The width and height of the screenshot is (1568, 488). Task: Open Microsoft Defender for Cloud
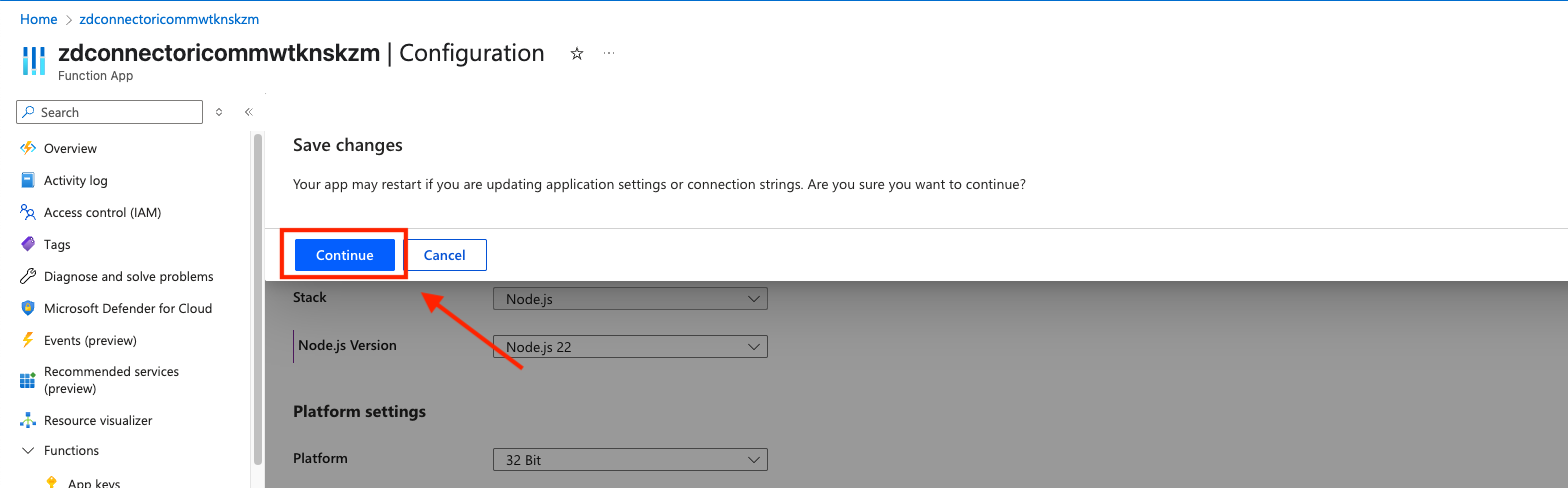click(x=128, y=308)
